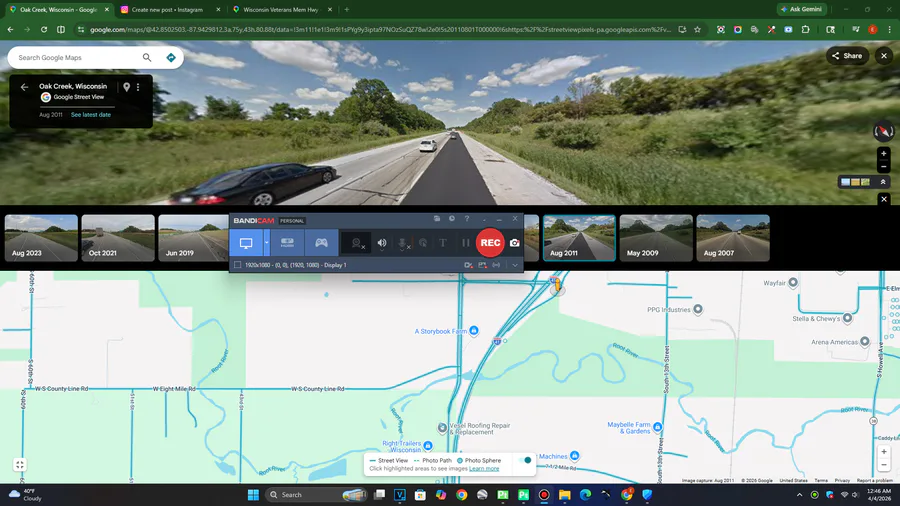Switch to Create new post Instagram tab
Image resolution: width=900 pixels, height=506 pixels.
pos(170,10)
